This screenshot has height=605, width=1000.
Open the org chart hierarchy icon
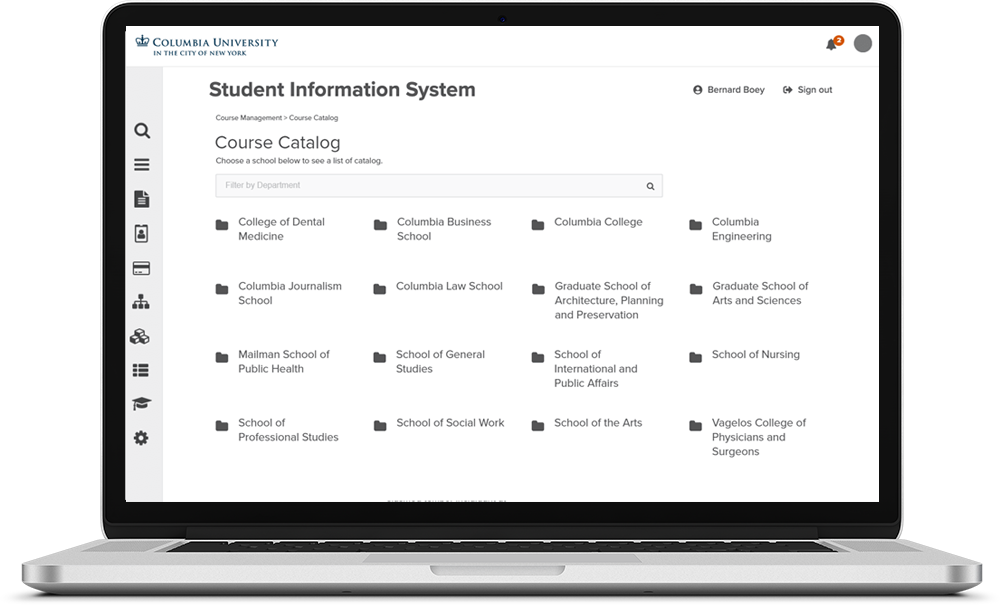(141, 302)
